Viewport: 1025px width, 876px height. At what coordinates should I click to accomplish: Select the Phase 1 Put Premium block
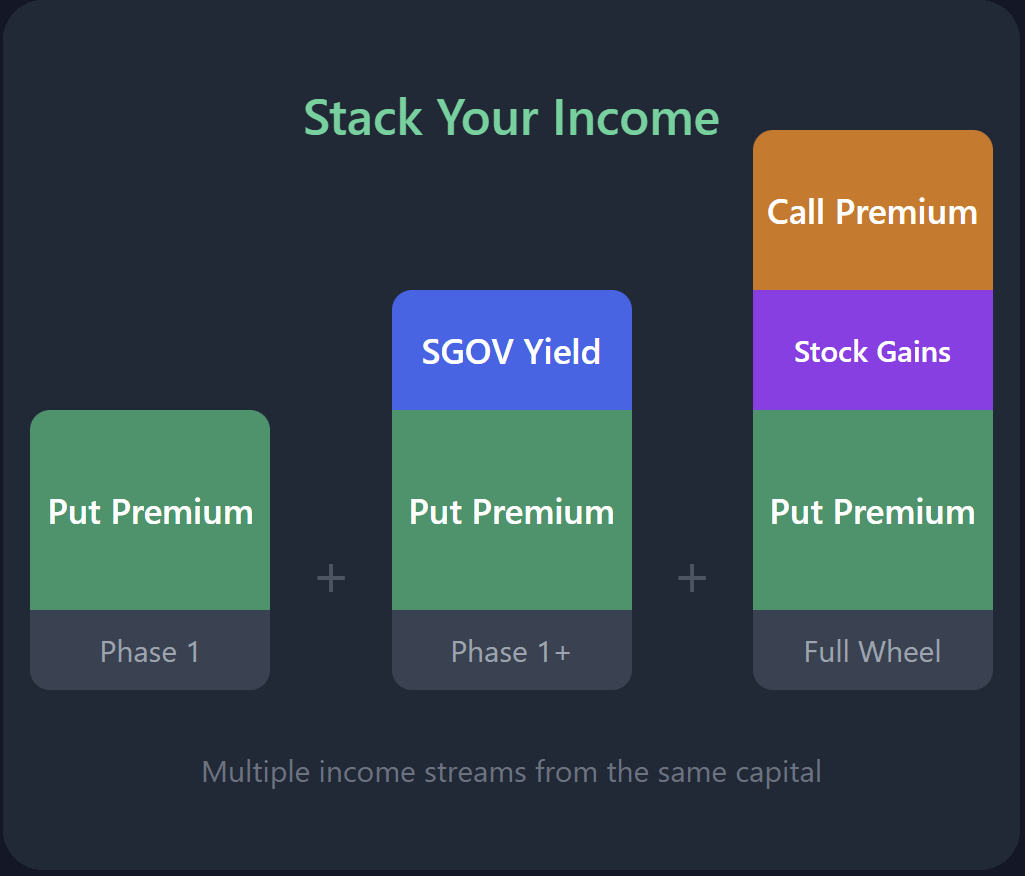tap(150, 510)
